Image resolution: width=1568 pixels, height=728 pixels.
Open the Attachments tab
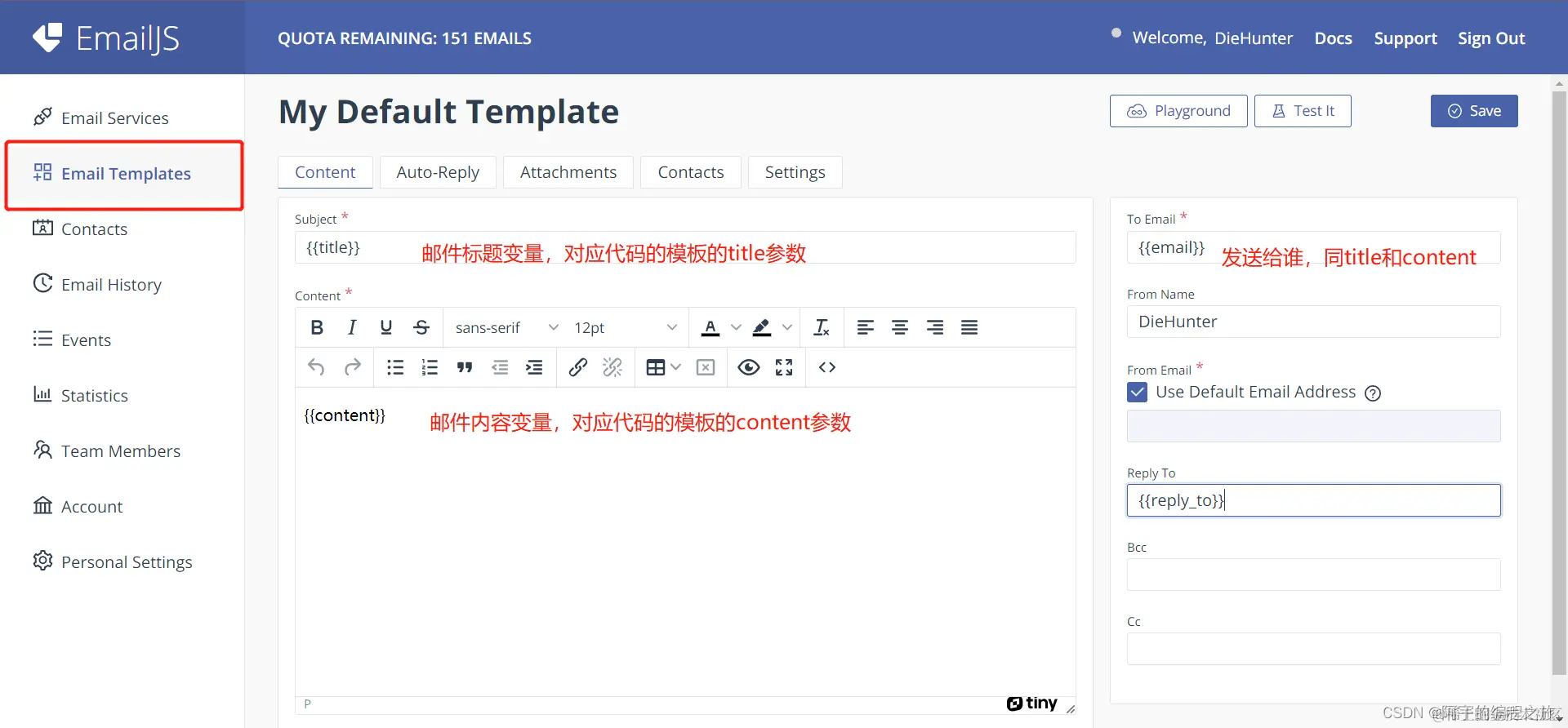pos(568,172)
